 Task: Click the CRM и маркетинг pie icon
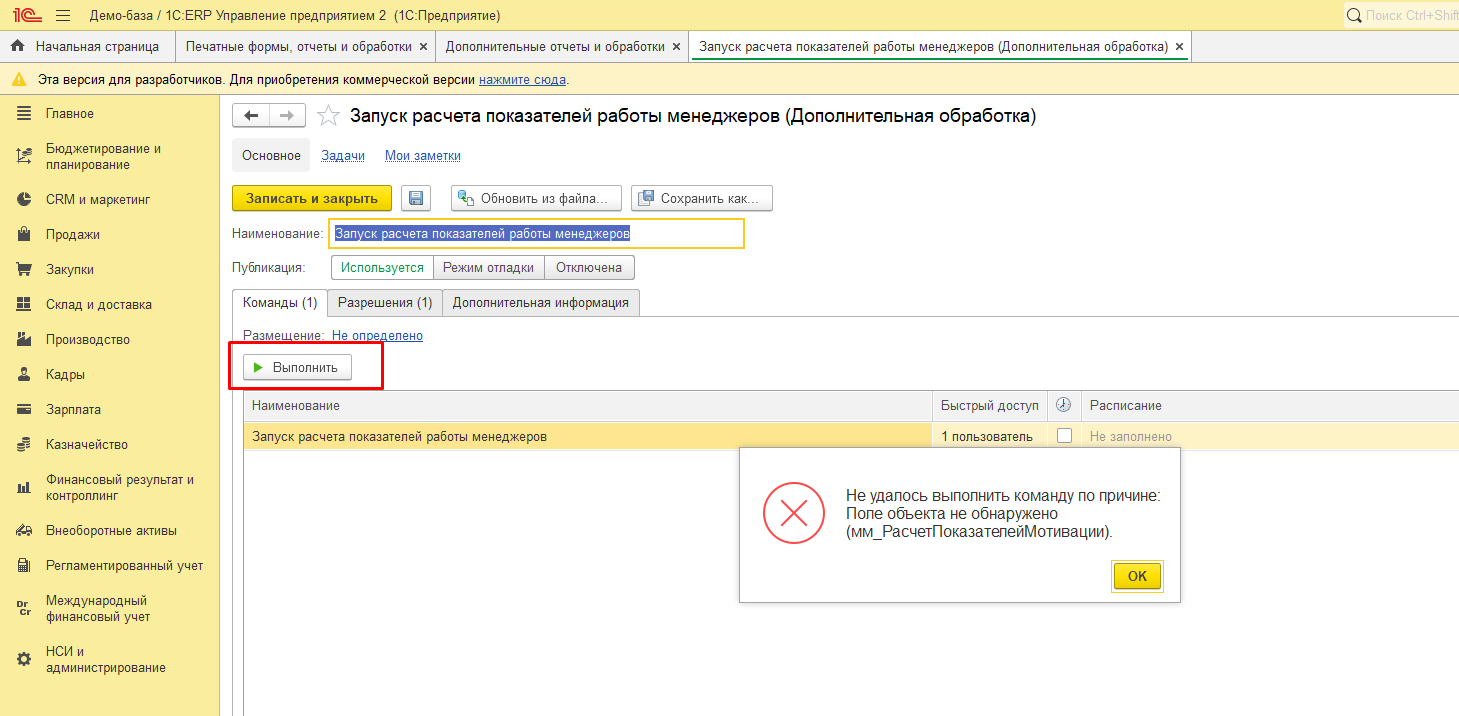24,199
